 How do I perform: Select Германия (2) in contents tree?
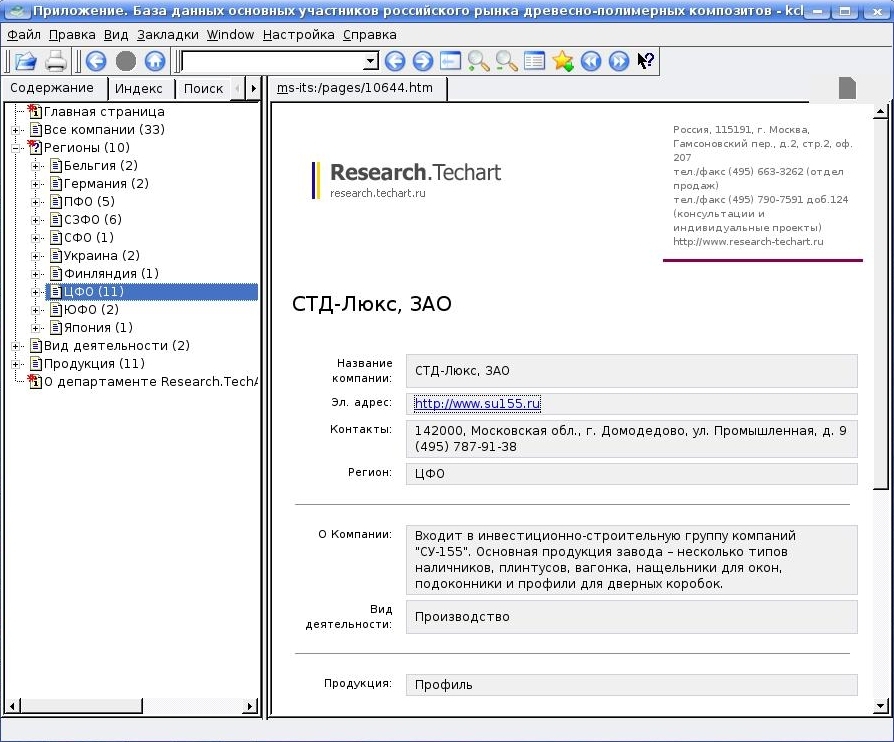coord(106,184)
